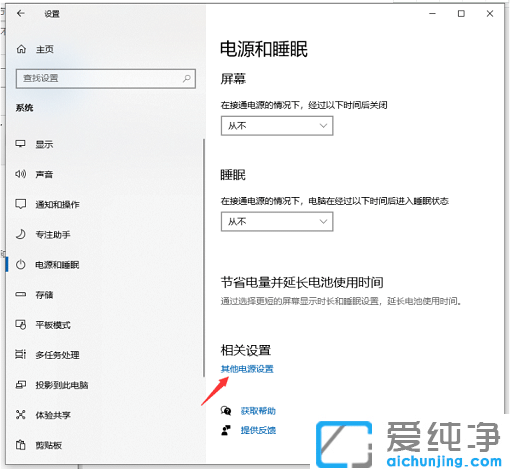Click the 通知和操作 message icon
This screenshot has width=510, height=474.
pos(21,204)
